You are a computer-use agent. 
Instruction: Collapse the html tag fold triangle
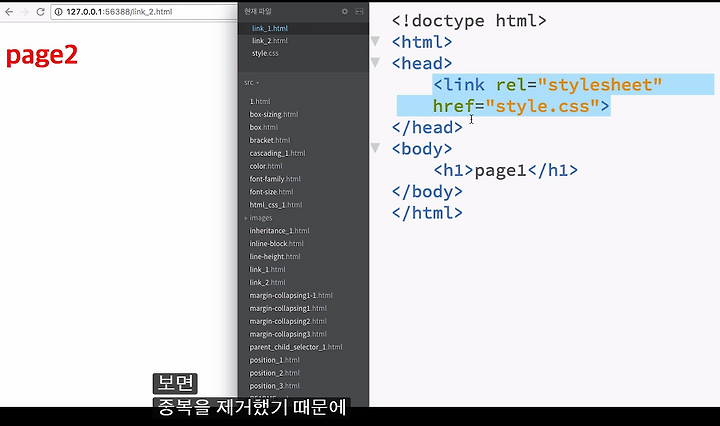click(375, 41)
